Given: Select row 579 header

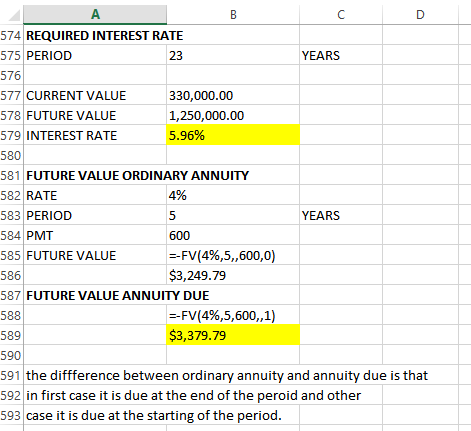Looking at the screenshot, I should (11, 135).
